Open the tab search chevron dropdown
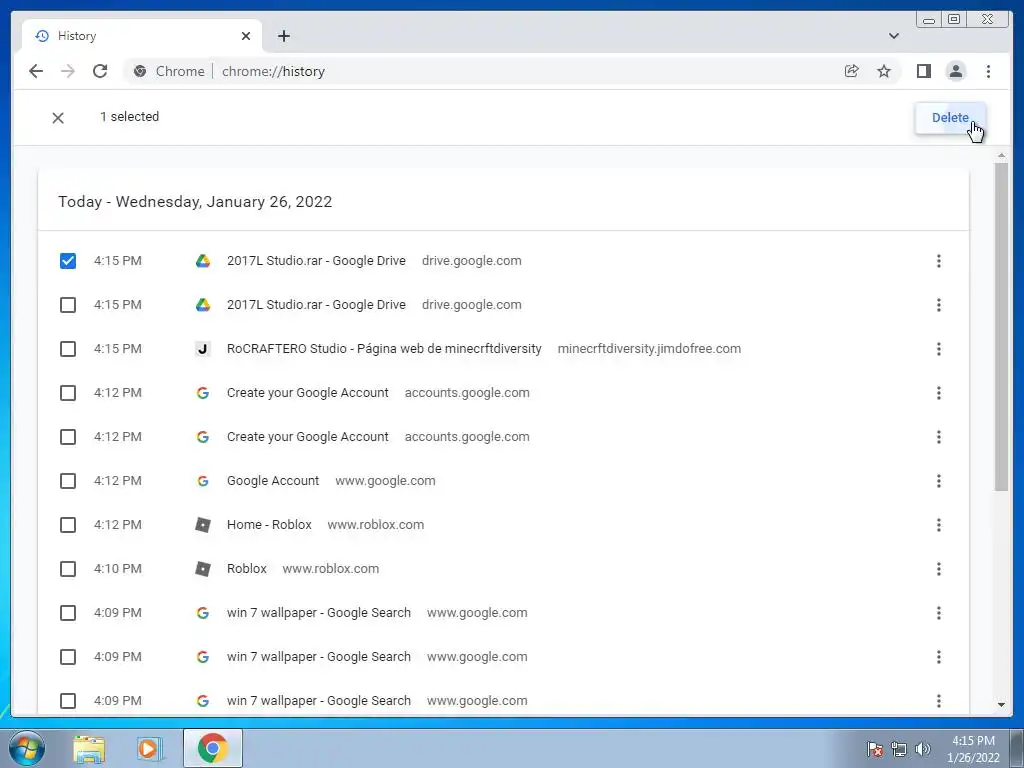The image size is (1024, 768). coord(893,36)
